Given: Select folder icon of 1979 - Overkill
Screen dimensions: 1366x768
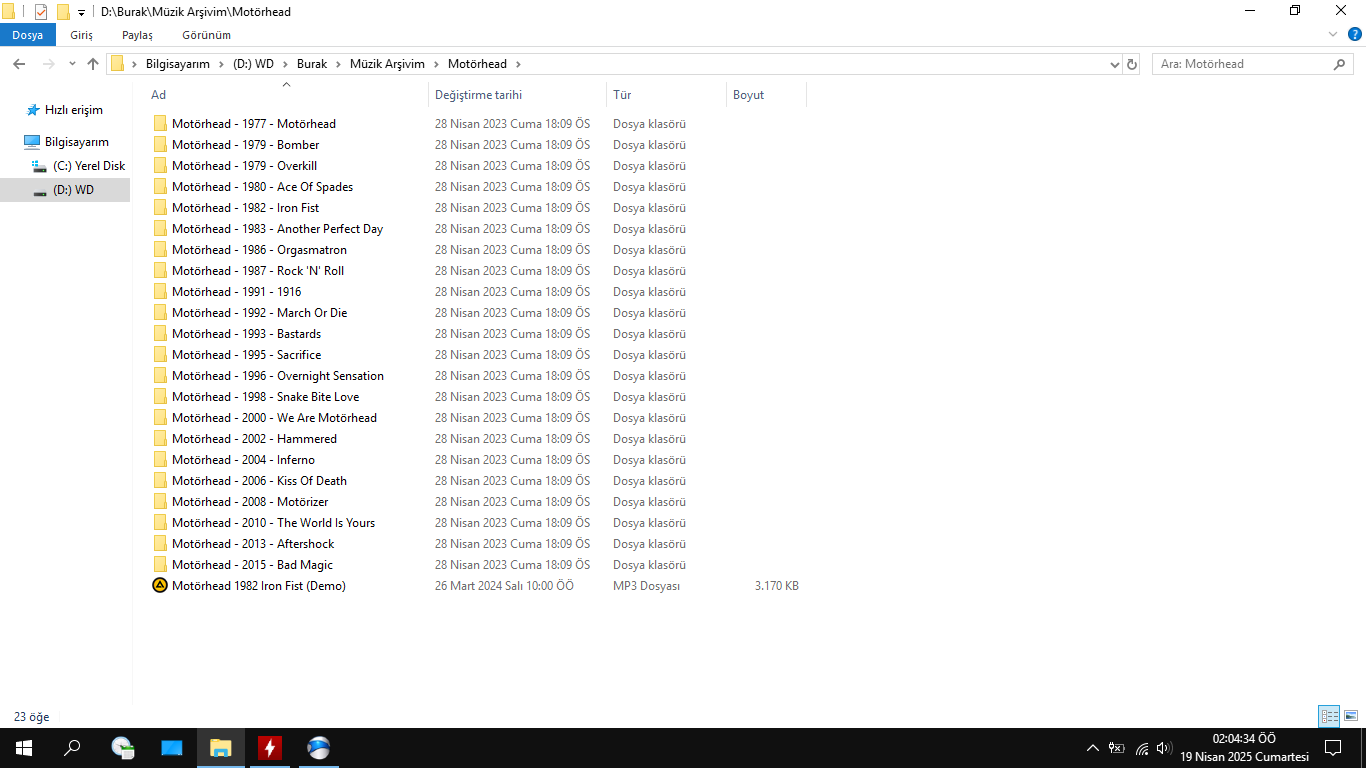Looking at the screenshot, I should [160, 166].
